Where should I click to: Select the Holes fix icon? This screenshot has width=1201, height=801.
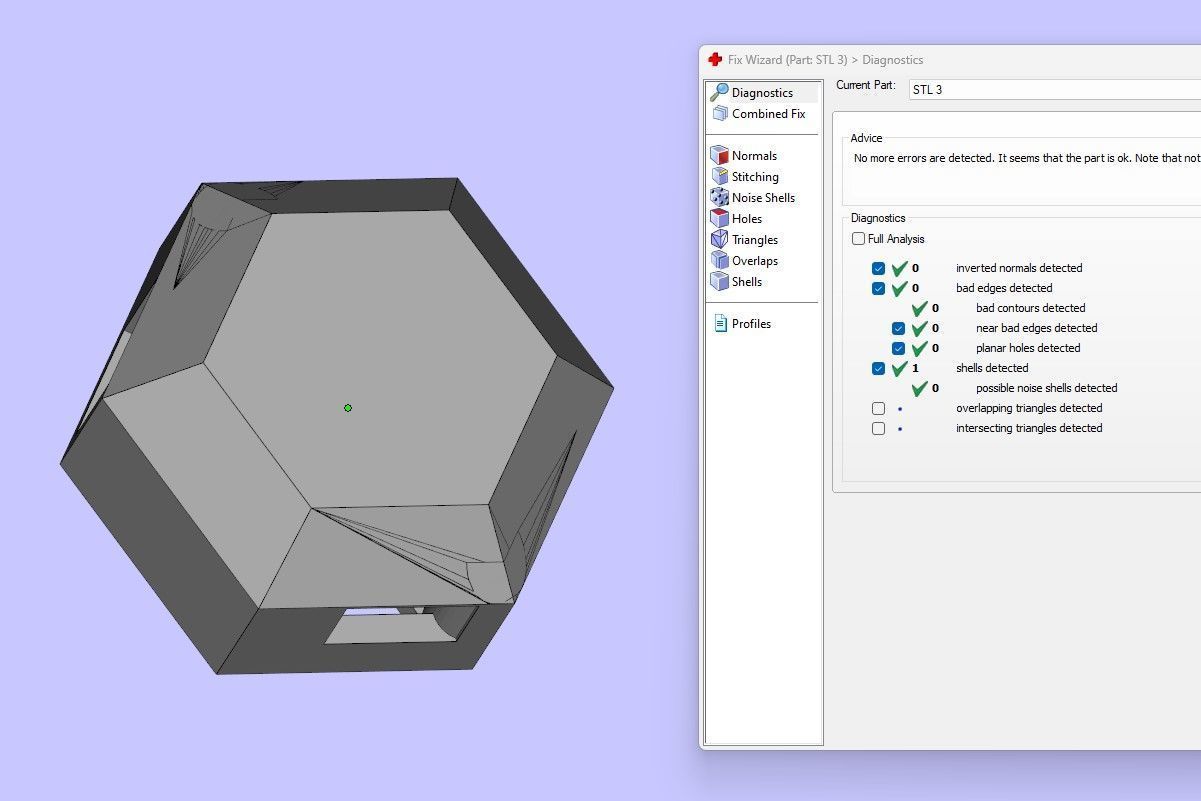point(719,218)
